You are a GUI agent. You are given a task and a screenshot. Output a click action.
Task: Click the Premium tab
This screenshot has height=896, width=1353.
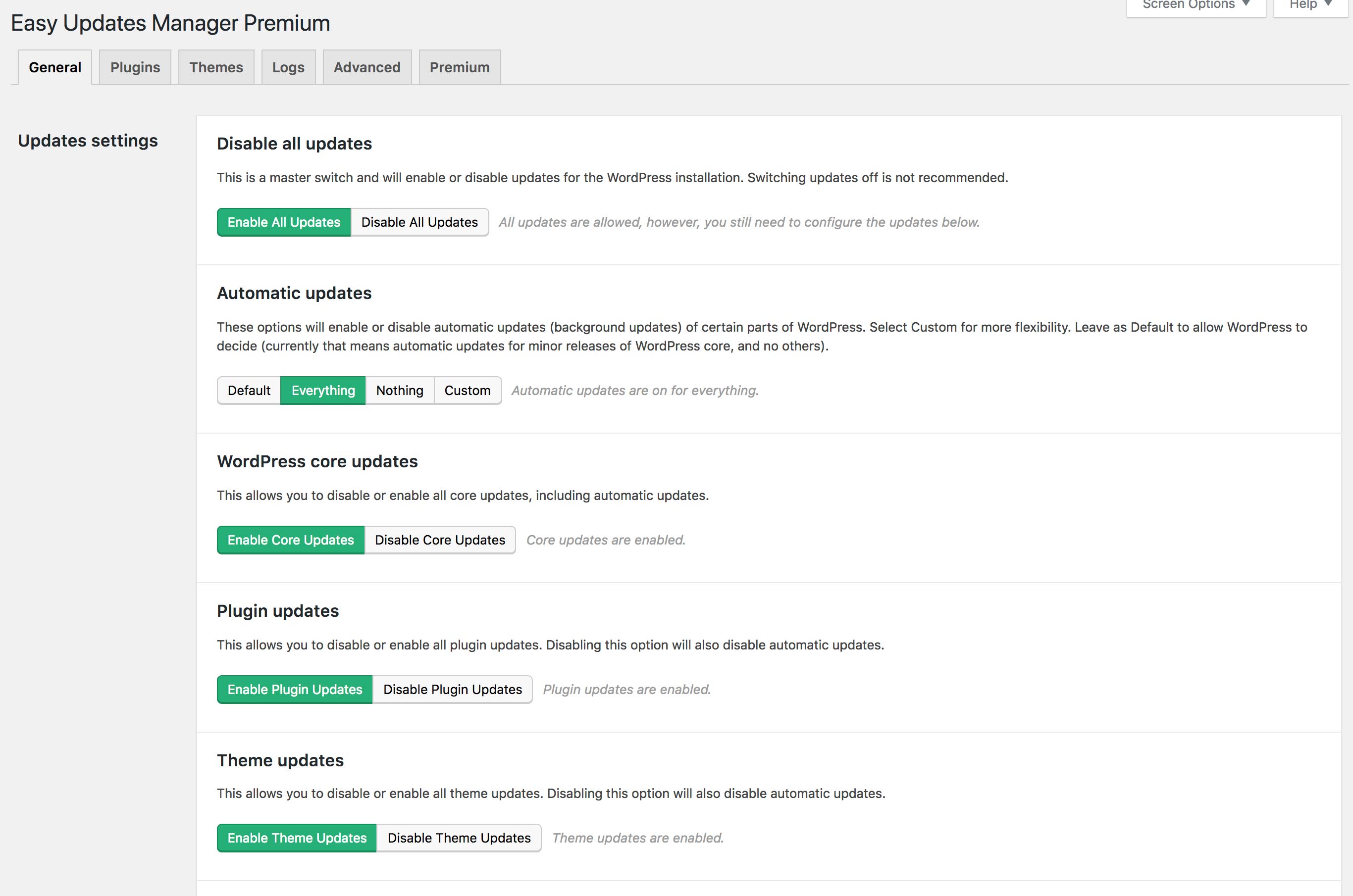(459, 67)
